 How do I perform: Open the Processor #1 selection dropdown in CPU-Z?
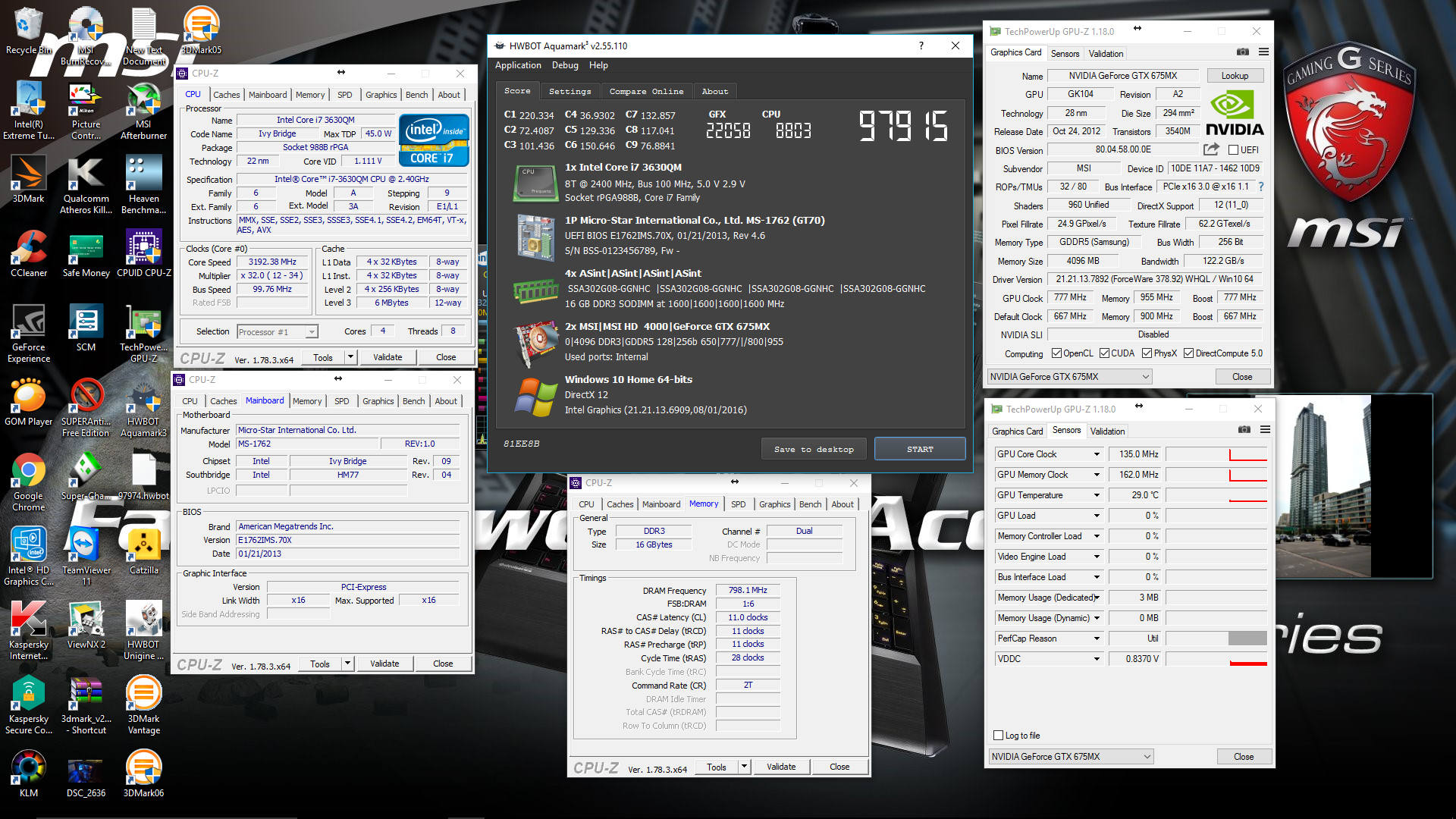pos(310,332)
